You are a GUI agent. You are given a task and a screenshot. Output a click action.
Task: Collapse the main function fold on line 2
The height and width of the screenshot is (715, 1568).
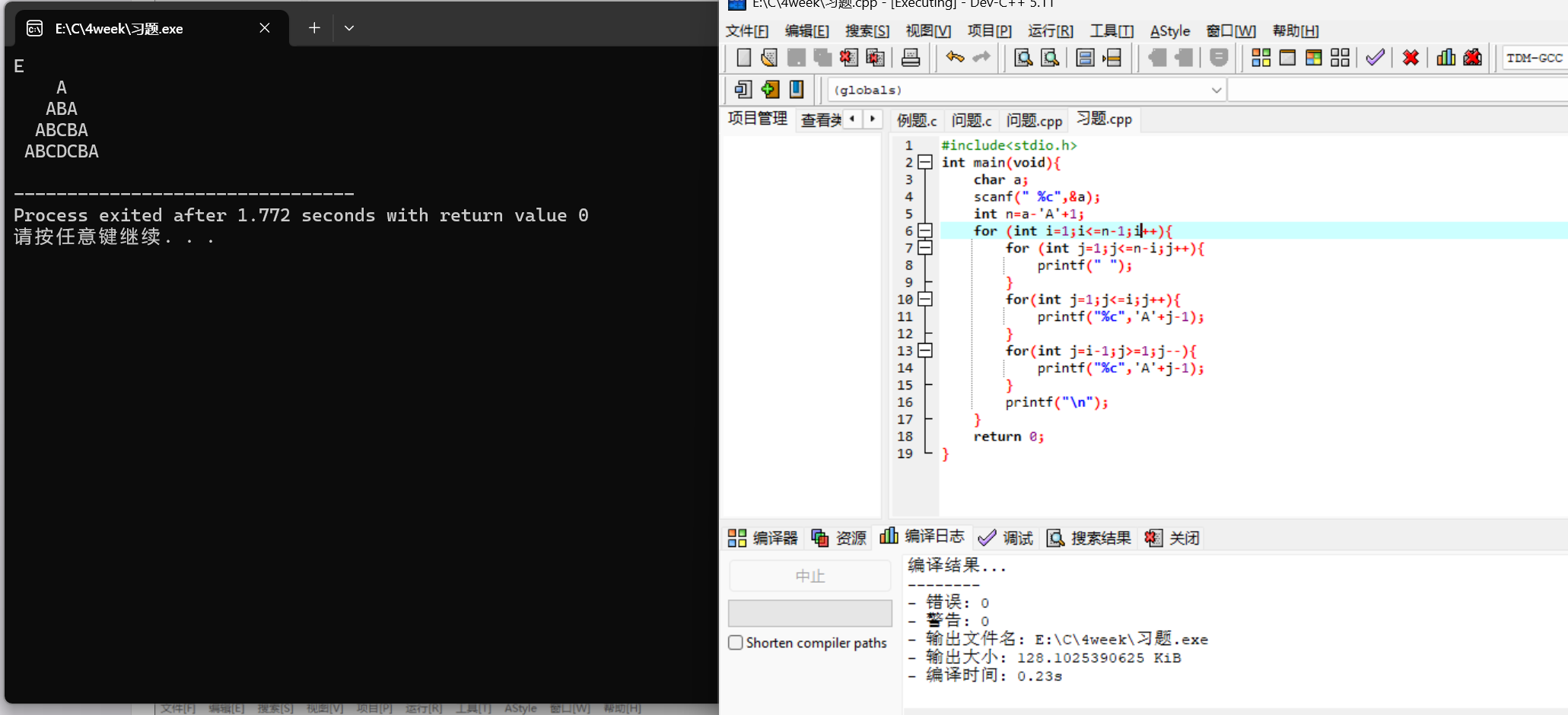click(x=925, y=162)
